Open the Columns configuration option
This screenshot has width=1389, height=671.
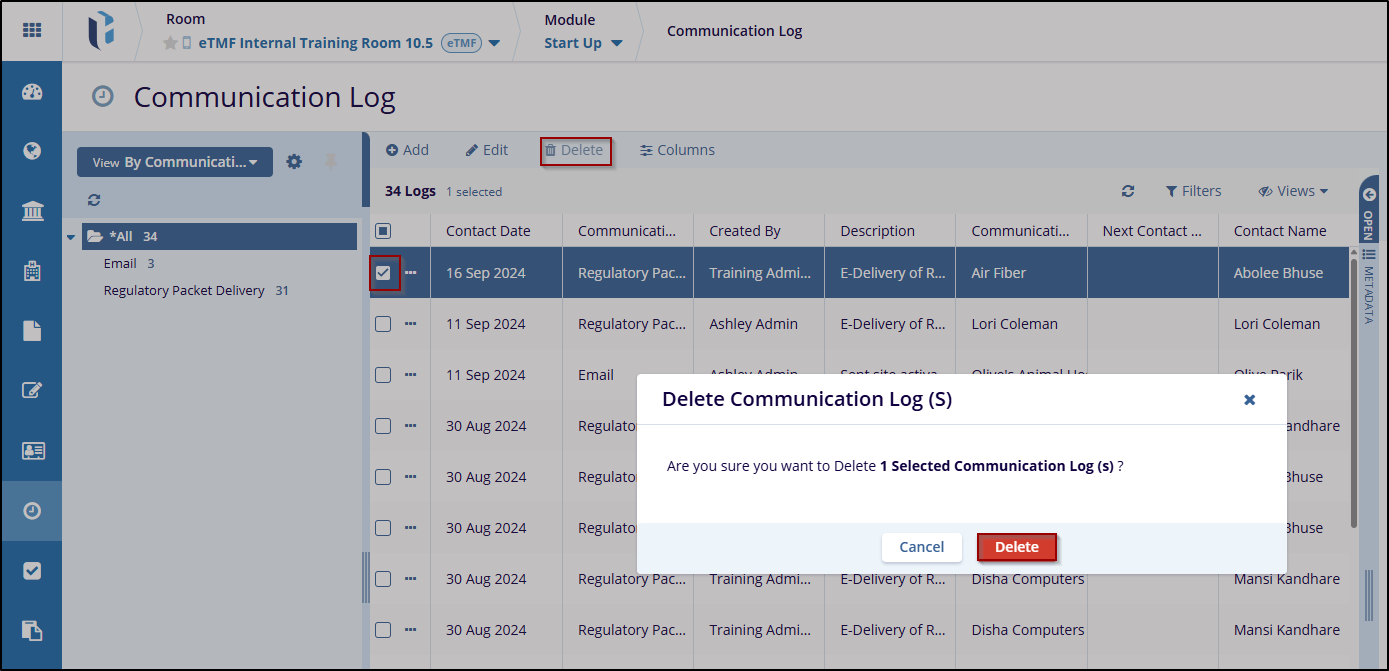[x=677, y=150]
